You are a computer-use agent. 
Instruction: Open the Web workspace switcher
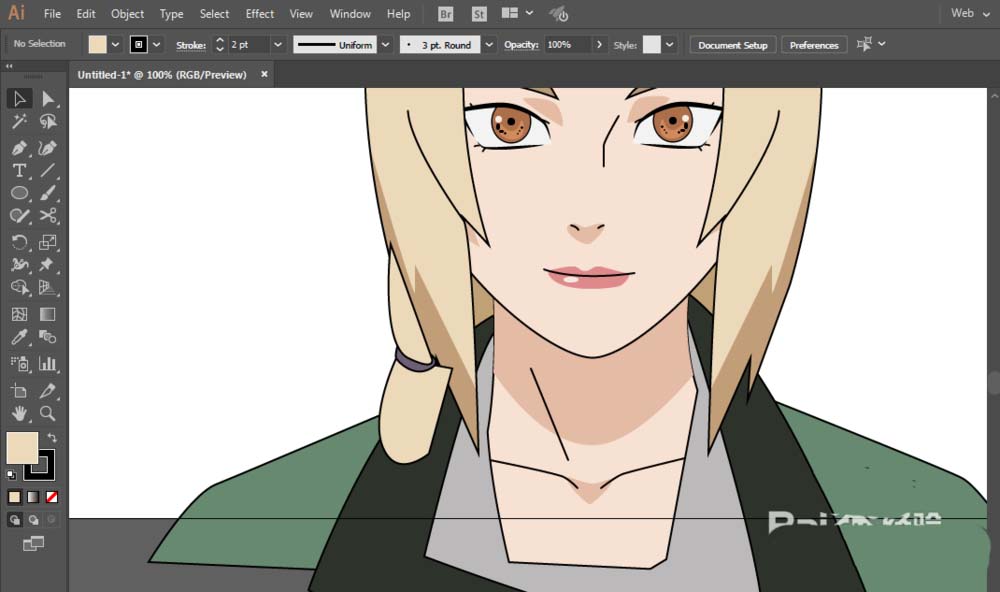(x=970, y=13)
